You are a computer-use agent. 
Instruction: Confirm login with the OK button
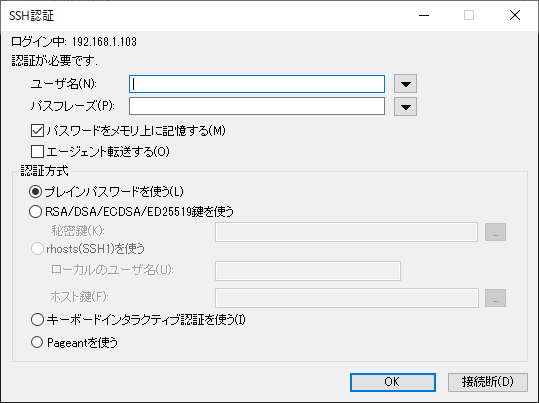tap(393, 382)
